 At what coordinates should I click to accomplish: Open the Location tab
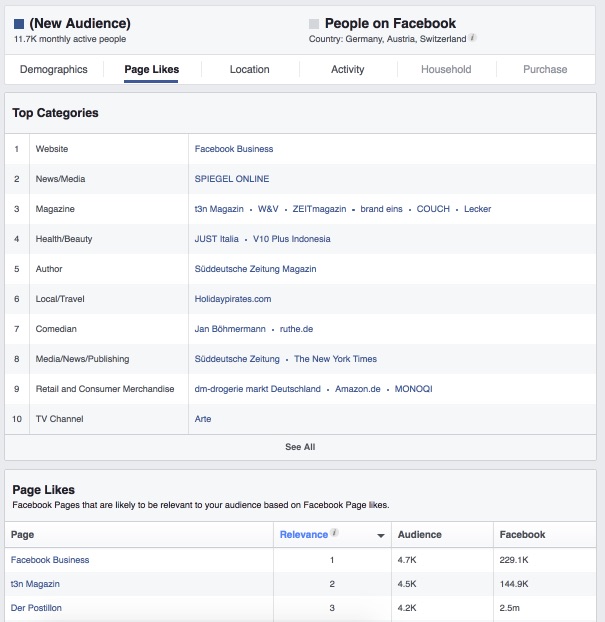click(x=250, y=69)
